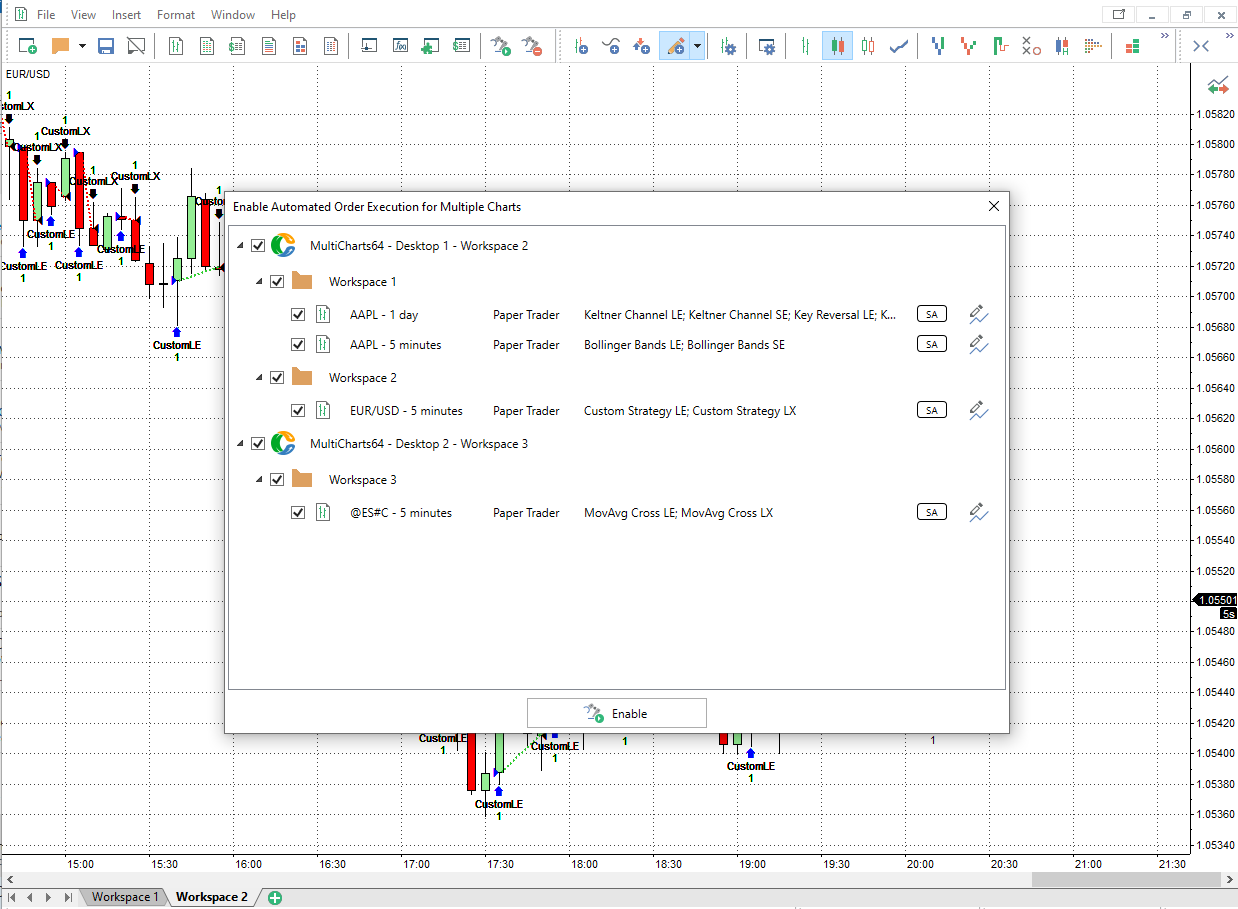Select the Point & Figure chart style

point(1031,45)
